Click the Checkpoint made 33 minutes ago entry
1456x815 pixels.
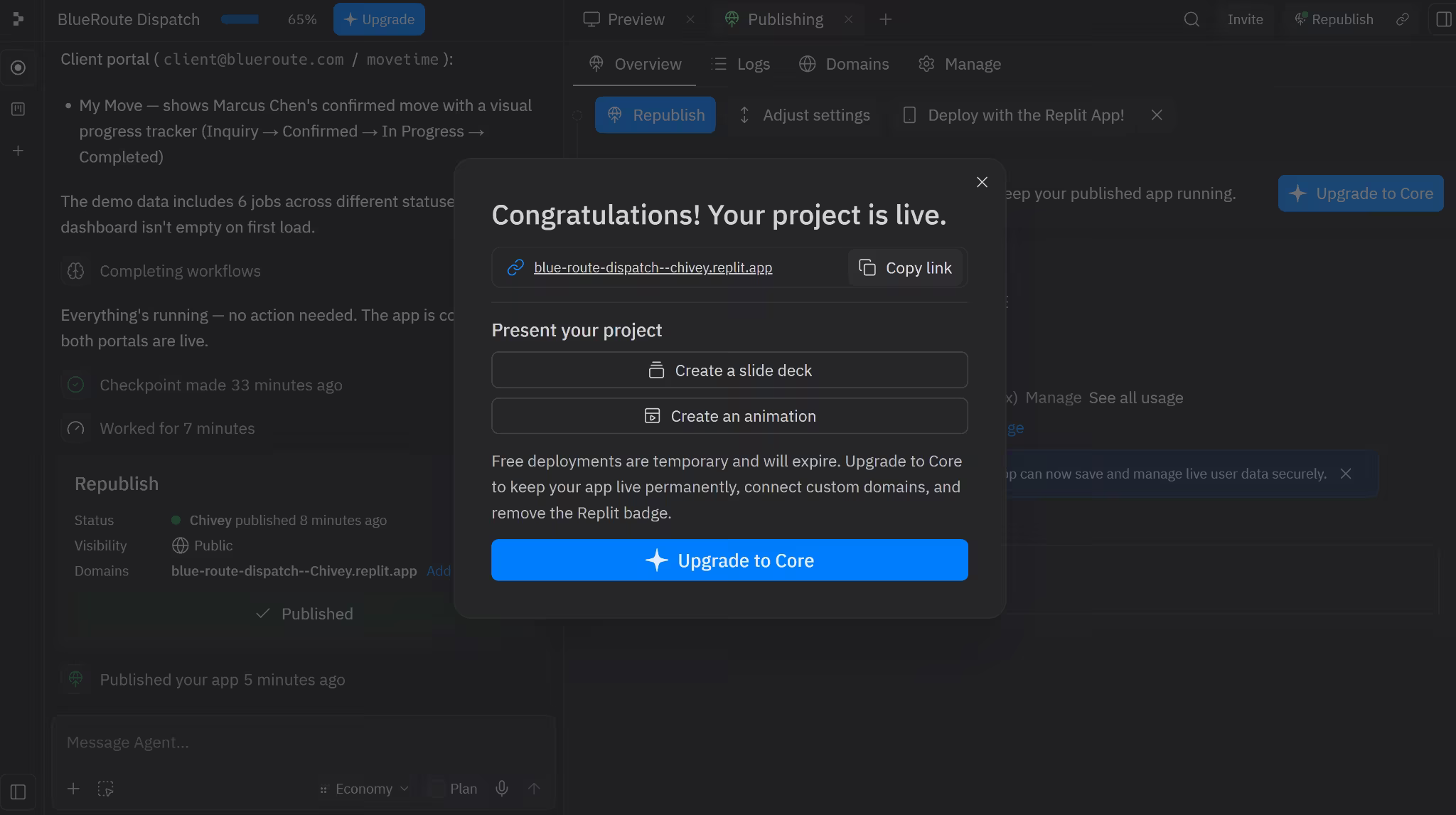tap(221, 385)
